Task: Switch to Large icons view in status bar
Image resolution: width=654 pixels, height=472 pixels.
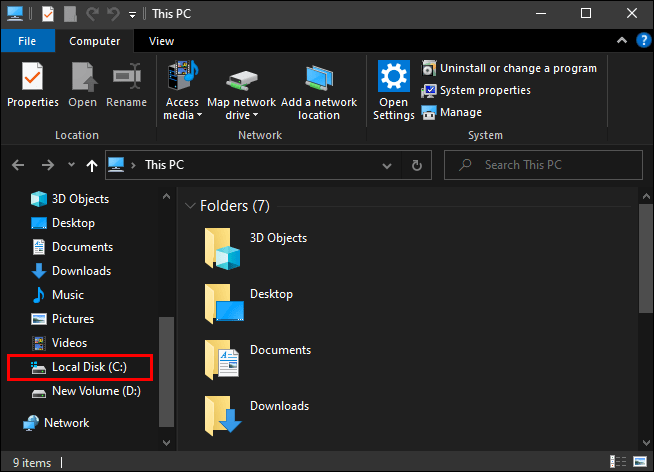Action: pos(640,462)
